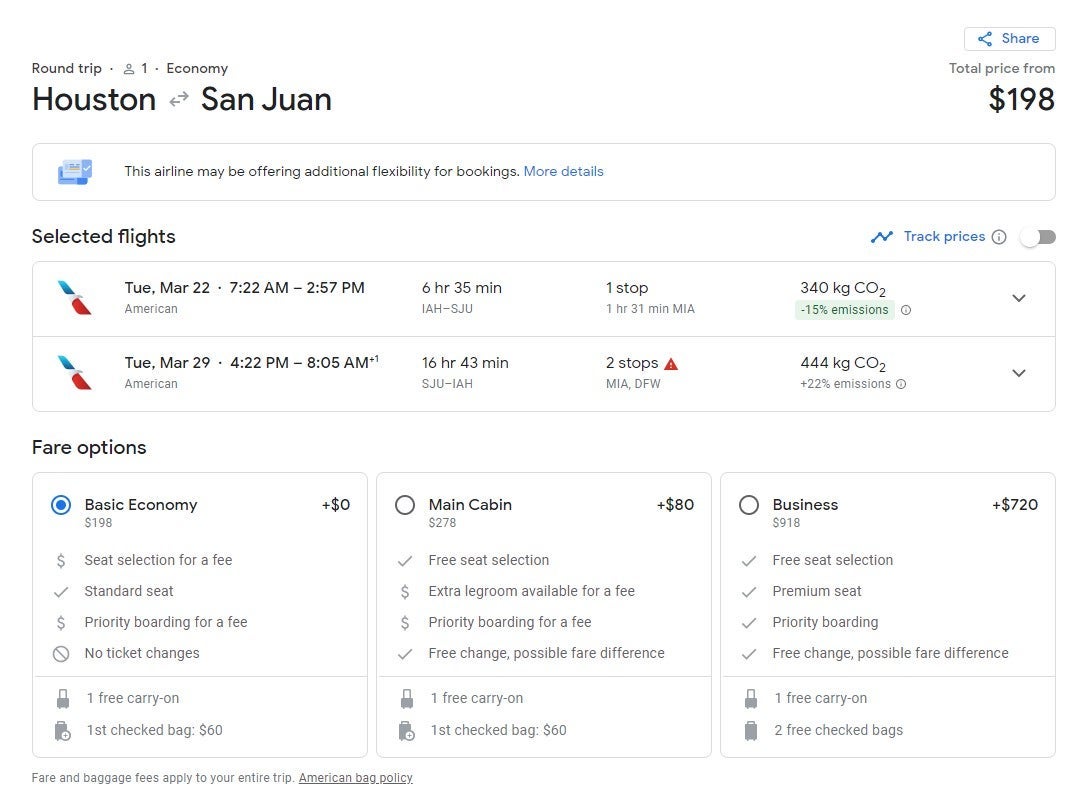1078x795 pixels.
Task: Click the Business card 2 free checked bags row
Action: (x=838, y=730)
